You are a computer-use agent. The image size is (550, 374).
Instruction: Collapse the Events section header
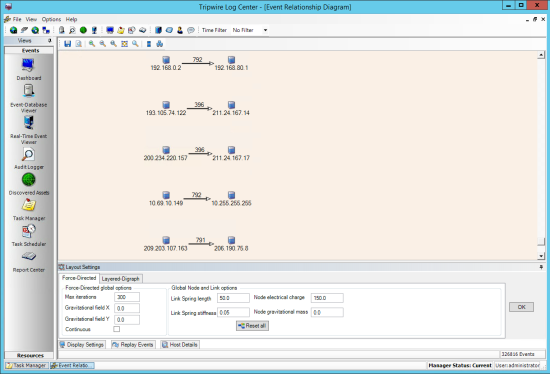pyautogui.click(x=29, y=51)
